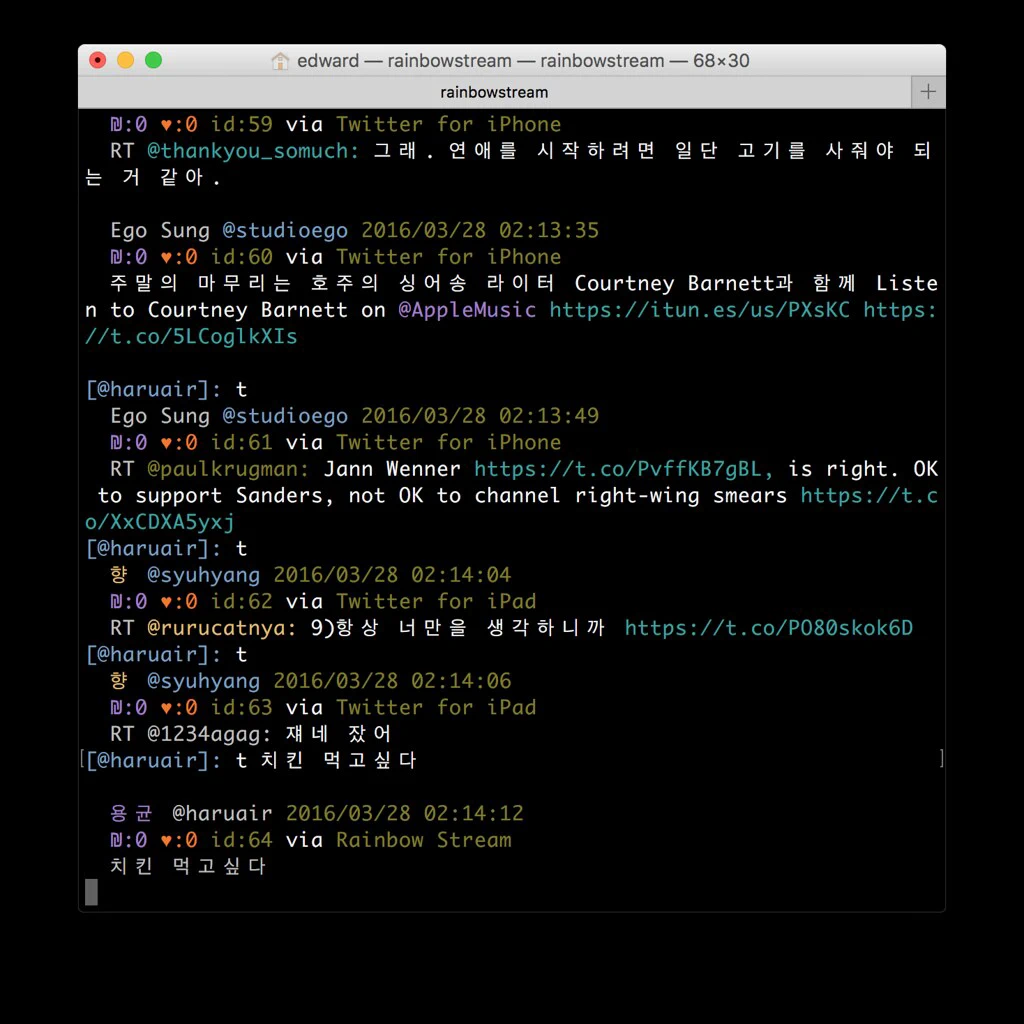Click the heart icon on id:60 line
Screen dimensions: 1024x1024
167,257
